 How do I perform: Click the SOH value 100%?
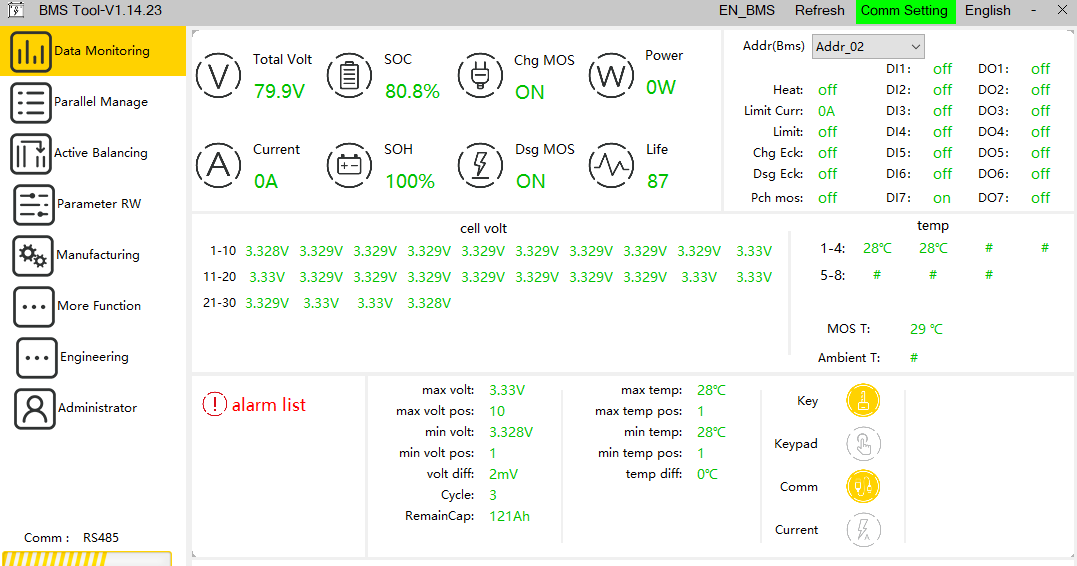[x=410, y=181]
